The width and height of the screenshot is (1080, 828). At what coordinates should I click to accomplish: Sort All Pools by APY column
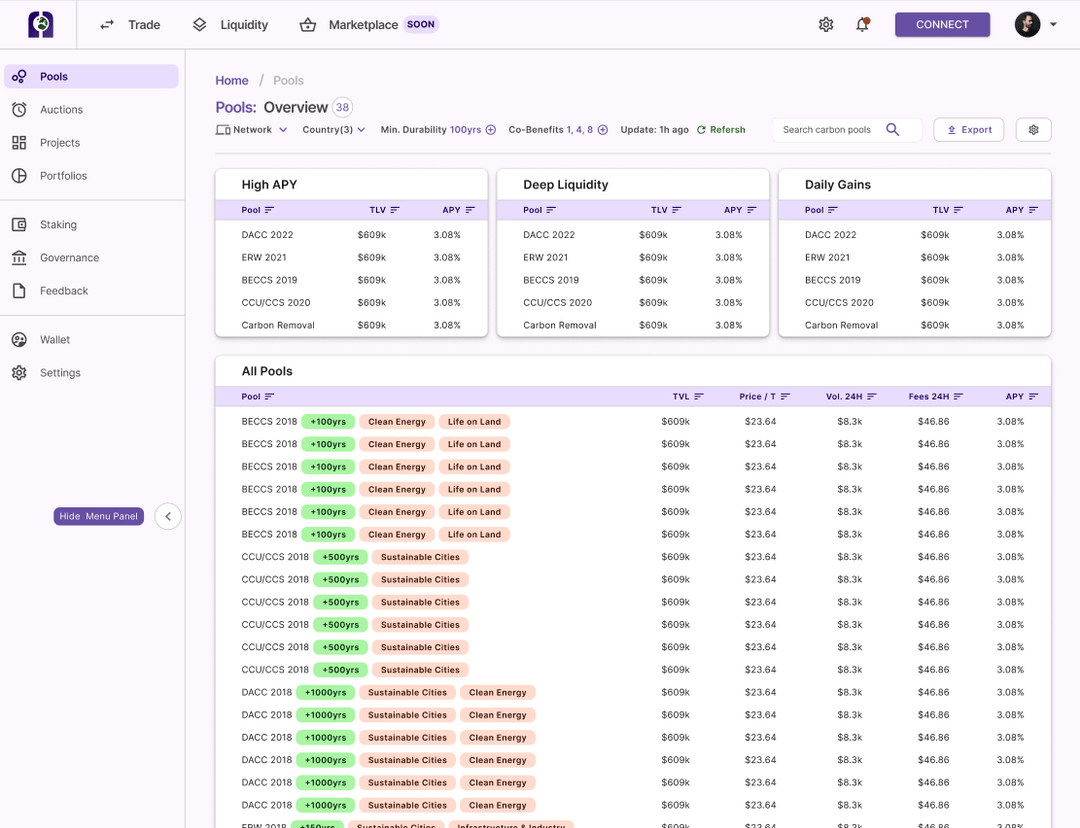(x=1022, y=397)
